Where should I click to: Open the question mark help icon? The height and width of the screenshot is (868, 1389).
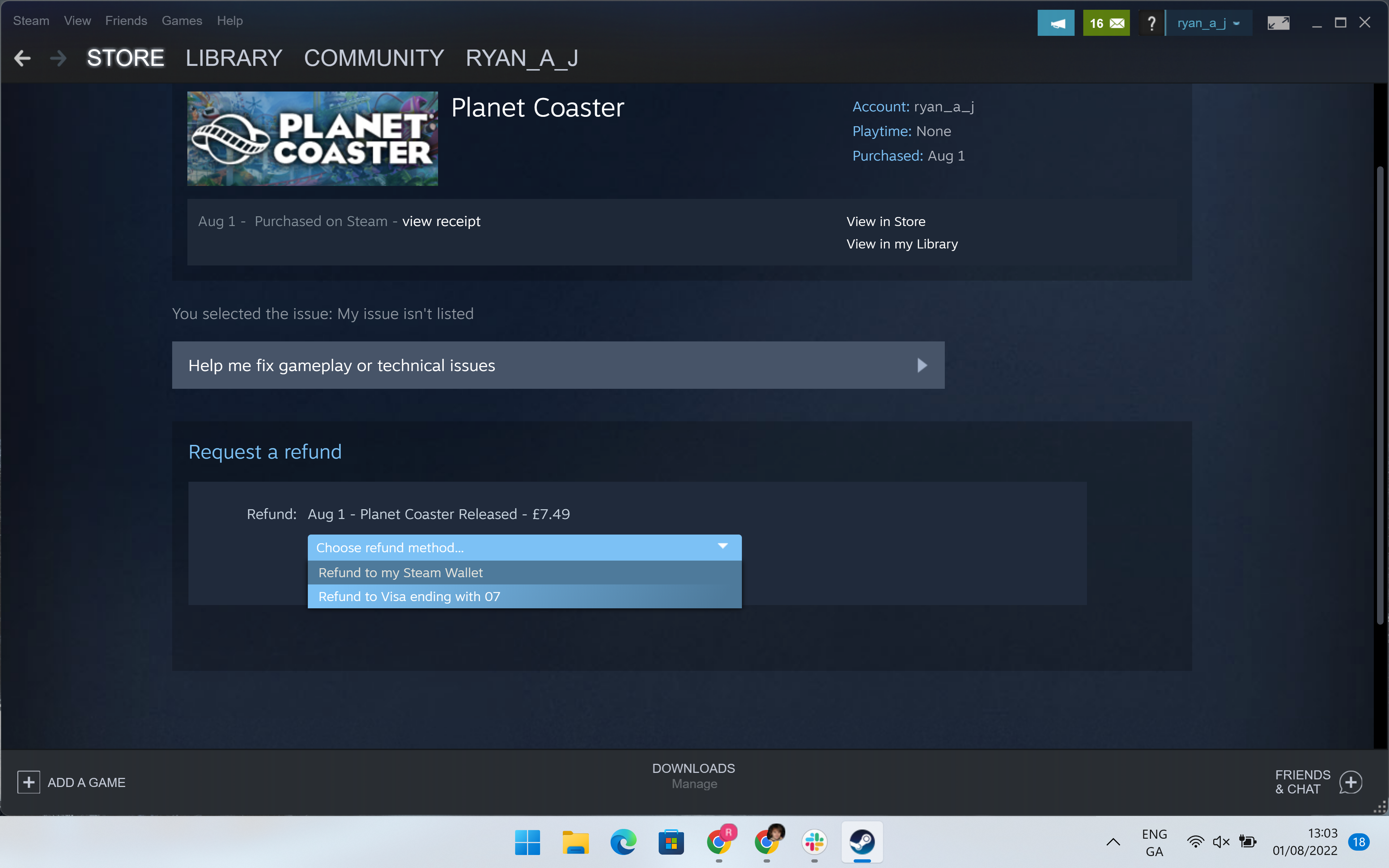(1151, 23)
